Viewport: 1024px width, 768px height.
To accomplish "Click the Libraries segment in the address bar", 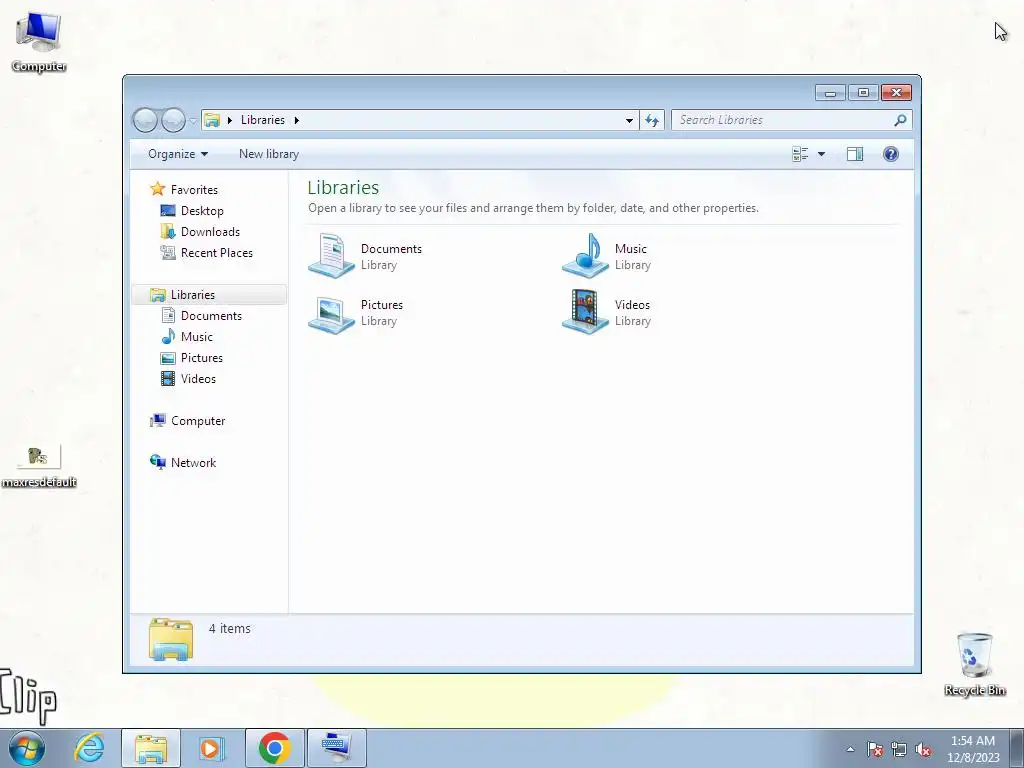I will point(263,120).
